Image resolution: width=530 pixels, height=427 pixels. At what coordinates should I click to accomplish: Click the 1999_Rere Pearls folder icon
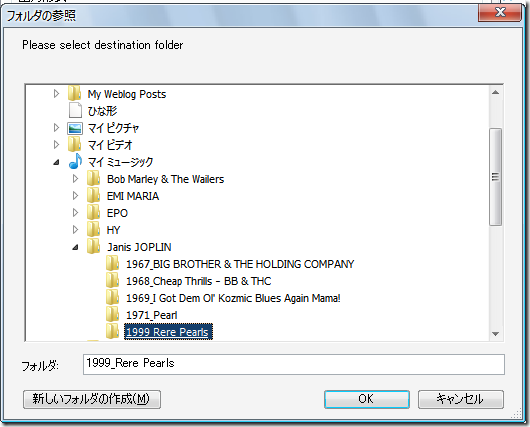(x=112, y=331)
